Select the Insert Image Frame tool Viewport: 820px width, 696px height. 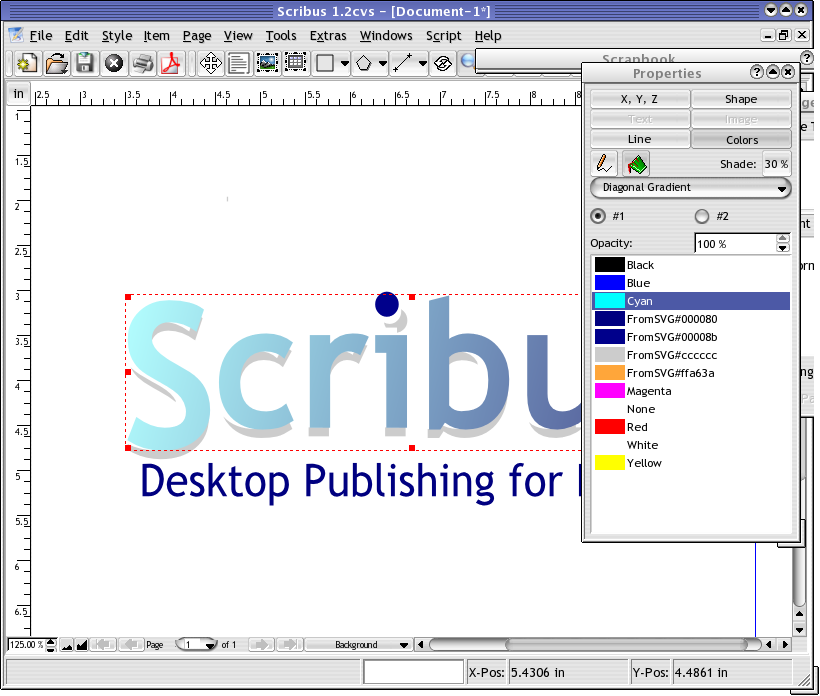pyautogui.click(x=267, y=64)
